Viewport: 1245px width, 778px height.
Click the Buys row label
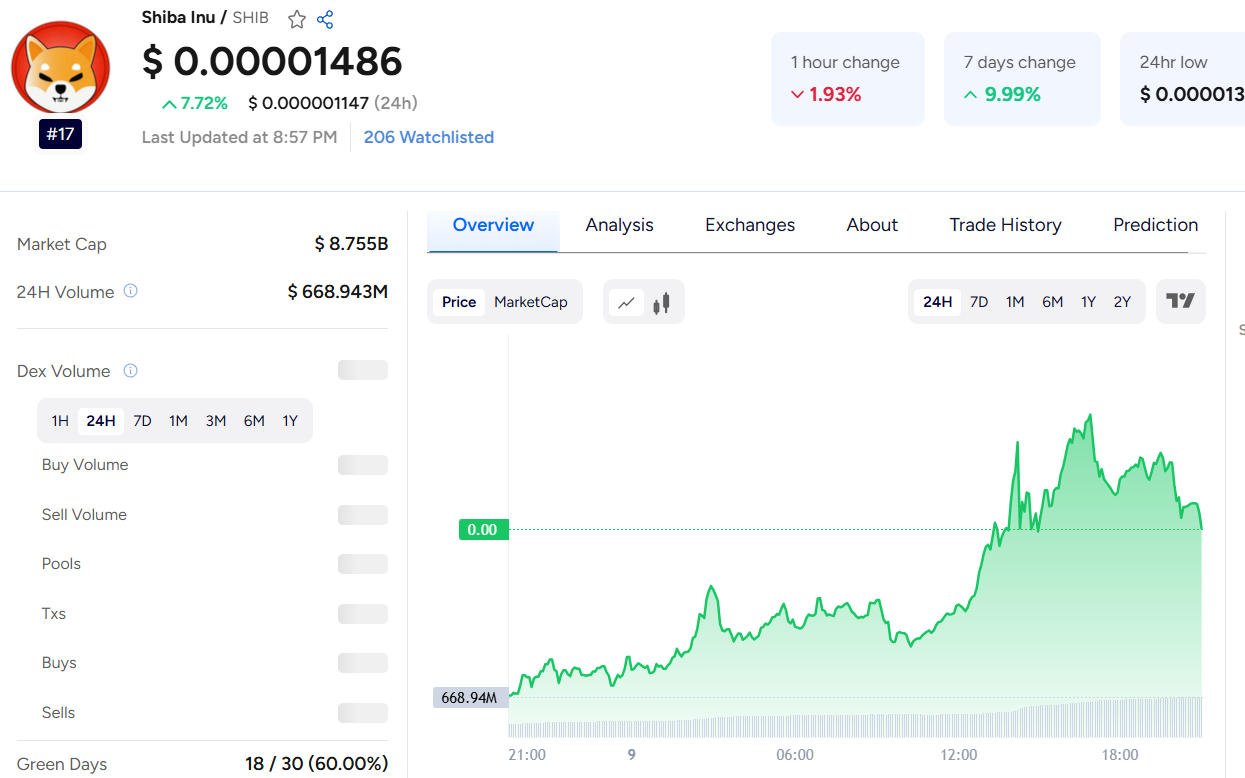click(x=59, y=663)
